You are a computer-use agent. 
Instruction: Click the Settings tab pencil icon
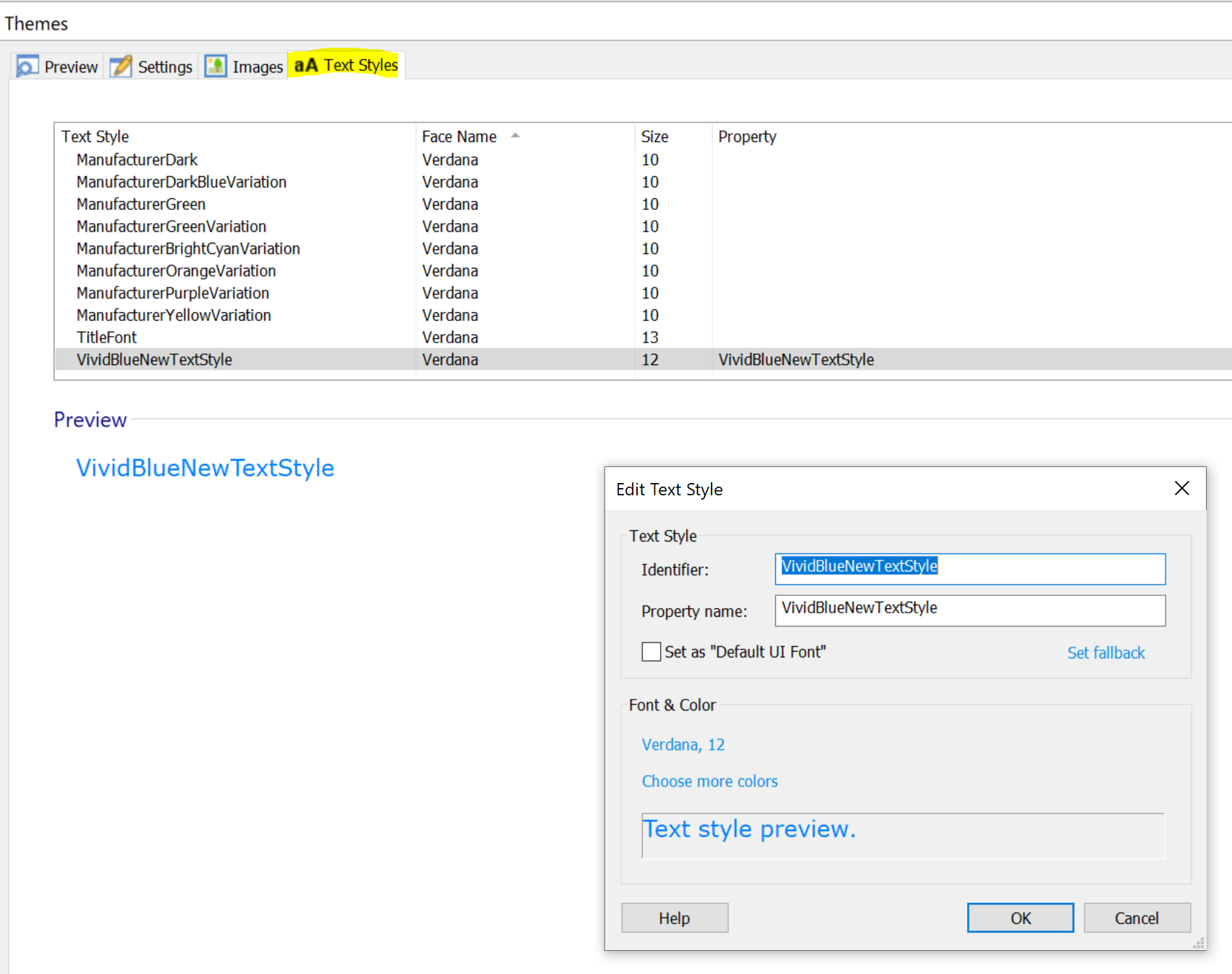pyautogui.click(x=121, y=67)
